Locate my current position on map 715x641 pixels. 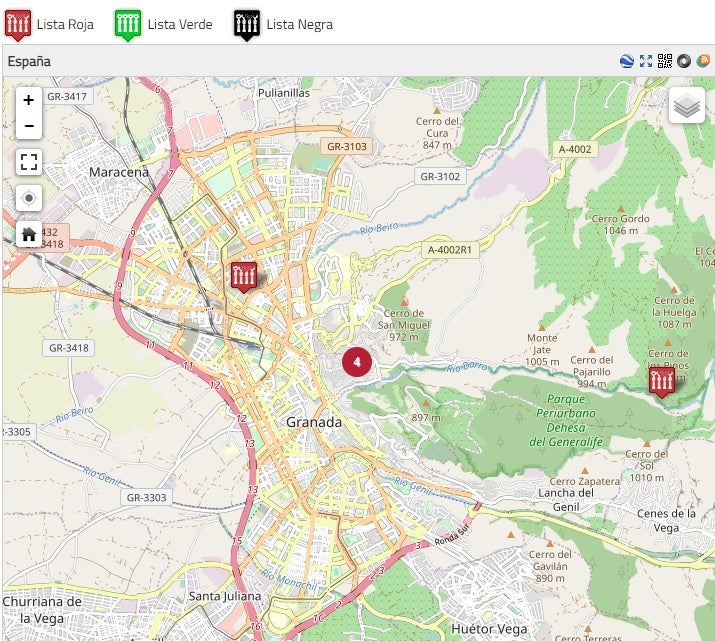tap(29, 198)
